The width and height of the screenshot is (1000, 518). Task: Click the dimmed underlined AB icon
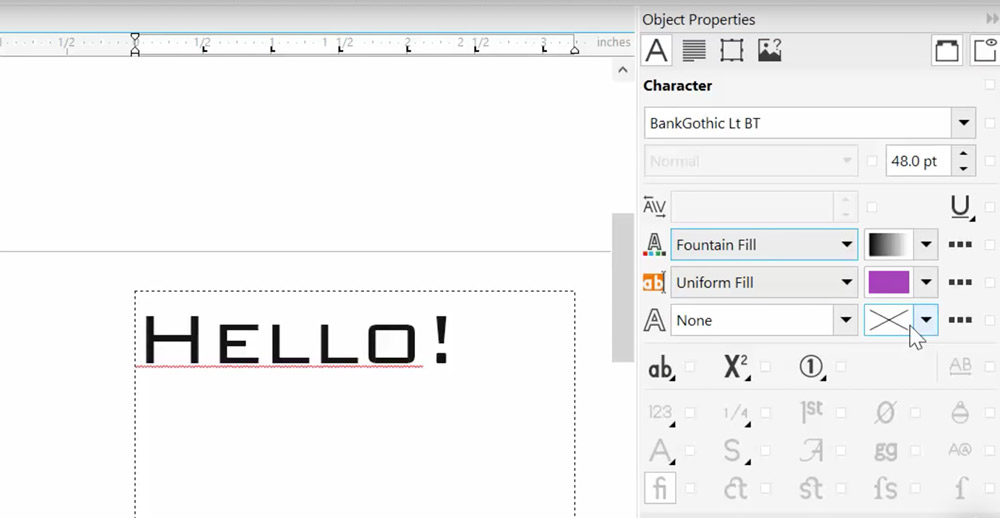coord(960,366)
